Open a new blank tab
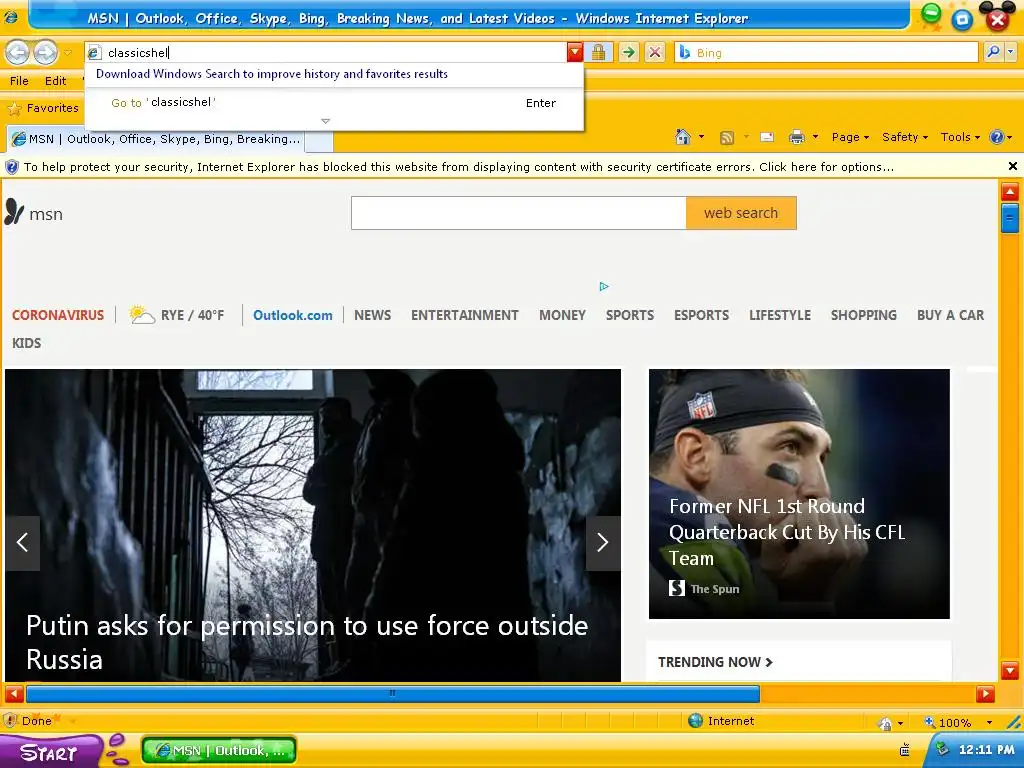1024x768 pixels. tap(319, 140)
